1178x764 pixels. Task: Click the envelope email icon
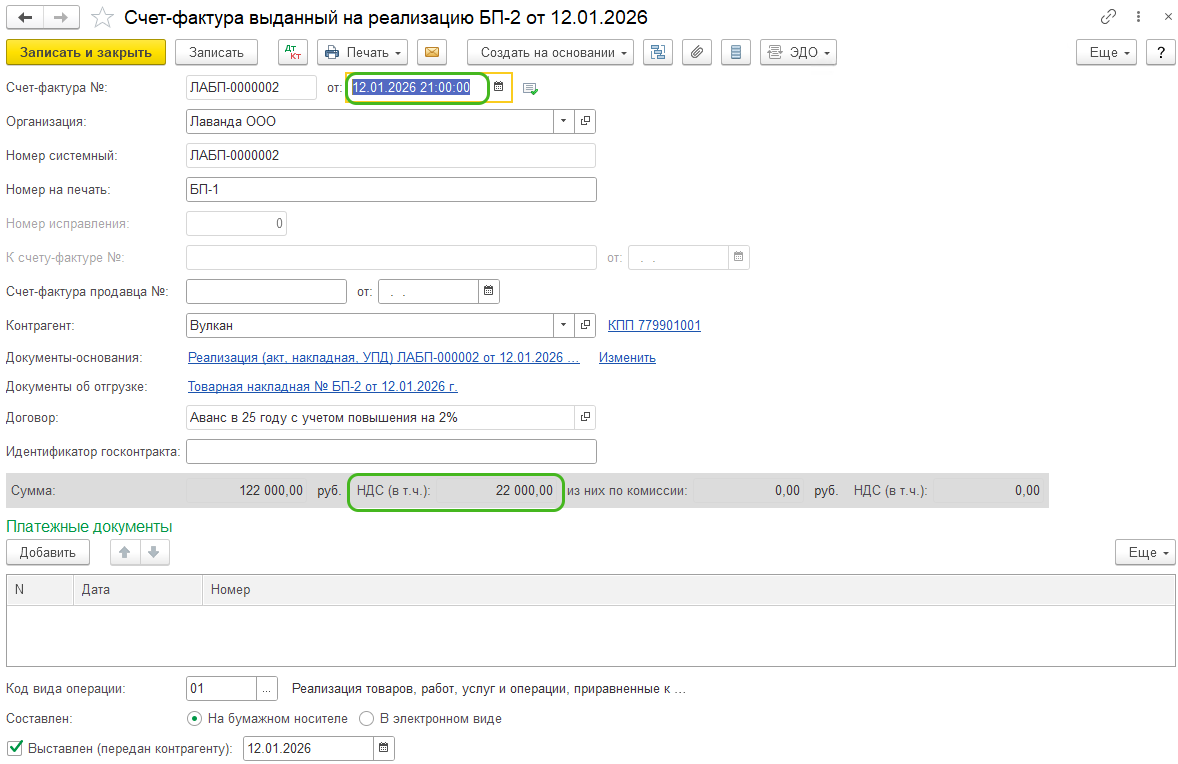[x=432, y=52]
